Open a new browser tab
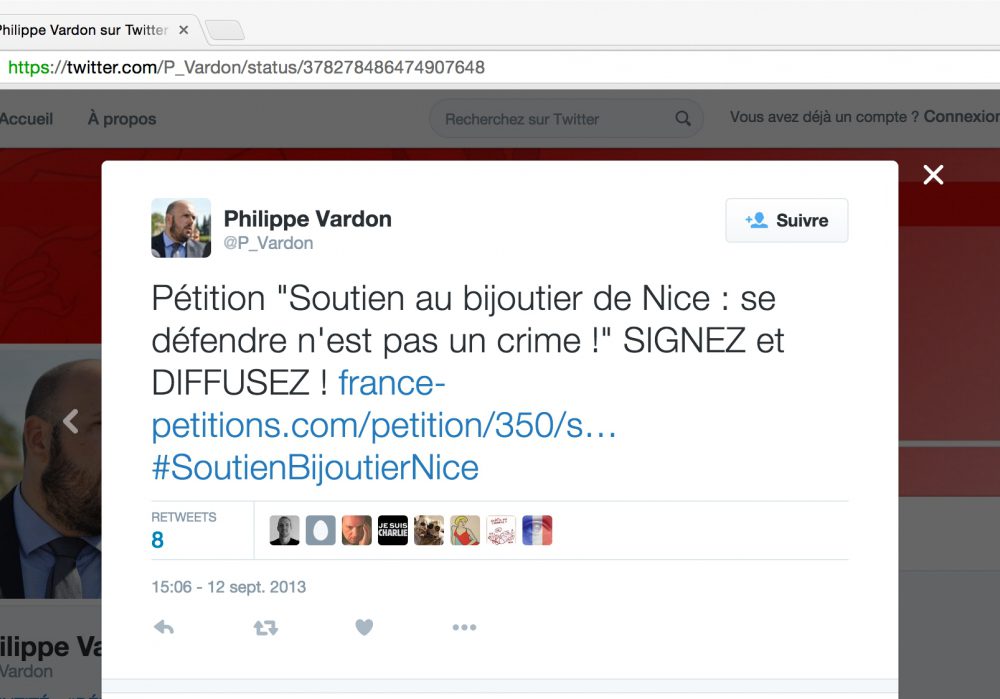This screenshot has height=699, width=1000. tap(225, 30)
